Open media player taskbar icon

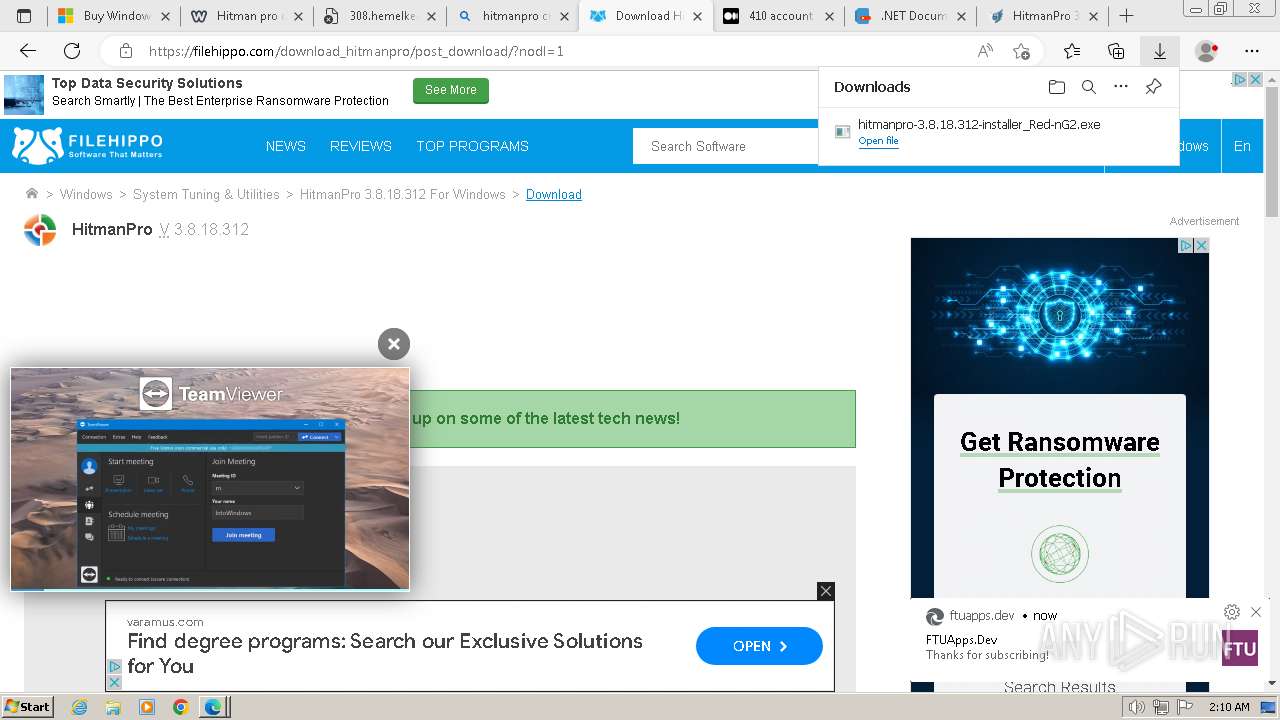(x=147, y=707)
